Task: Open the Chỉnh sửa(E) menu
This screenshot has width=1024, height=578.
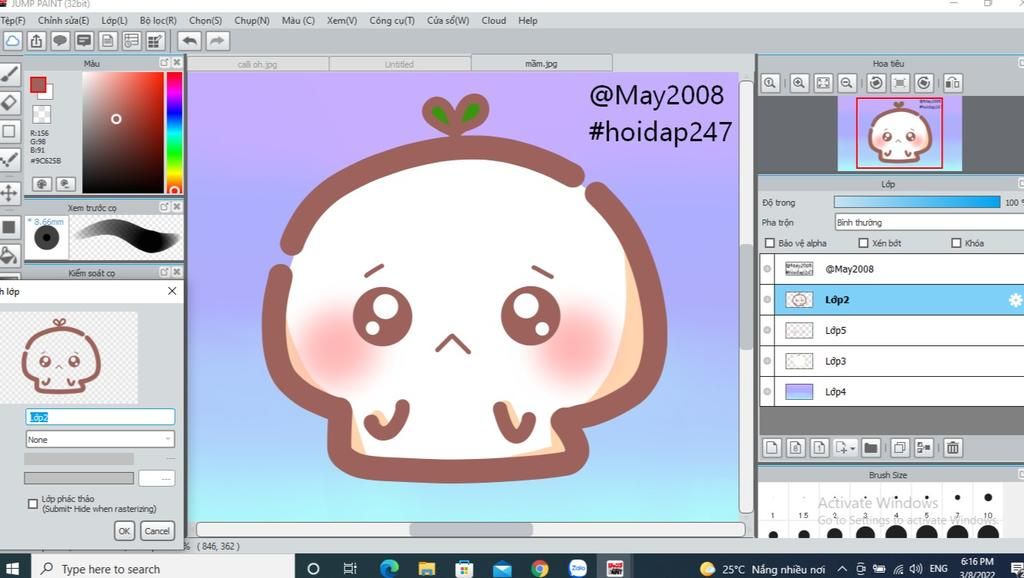Action: [x=63, y=20]
